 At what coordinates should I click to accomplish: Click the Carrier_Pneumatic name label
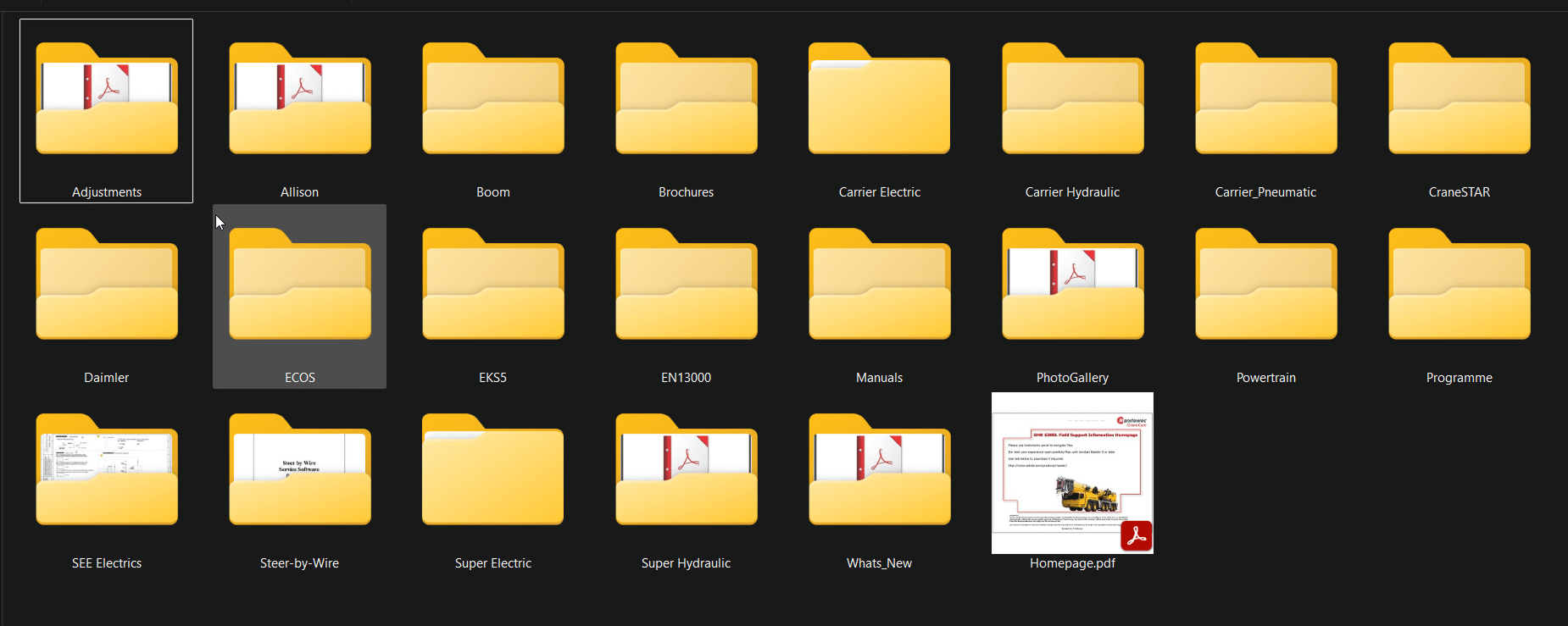(x=1266, y=192)
